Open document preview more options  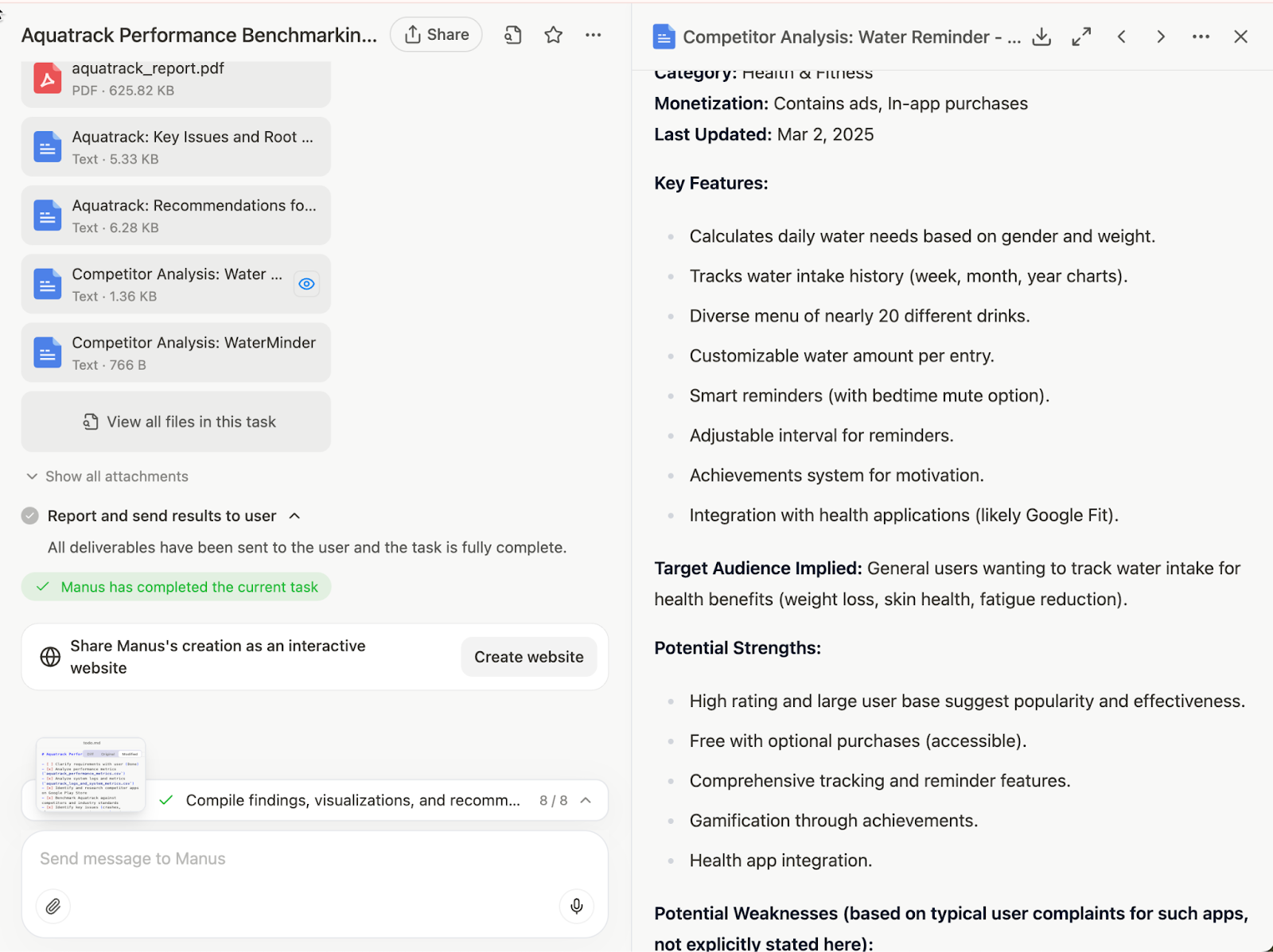[x=1201, y=37]
